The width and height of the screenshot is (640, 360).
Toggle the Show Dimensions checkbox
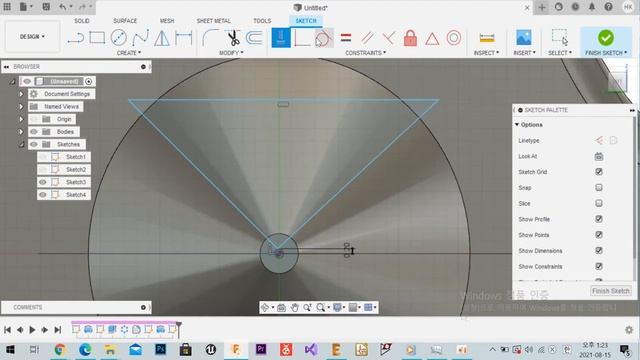(x=599, y=251)
